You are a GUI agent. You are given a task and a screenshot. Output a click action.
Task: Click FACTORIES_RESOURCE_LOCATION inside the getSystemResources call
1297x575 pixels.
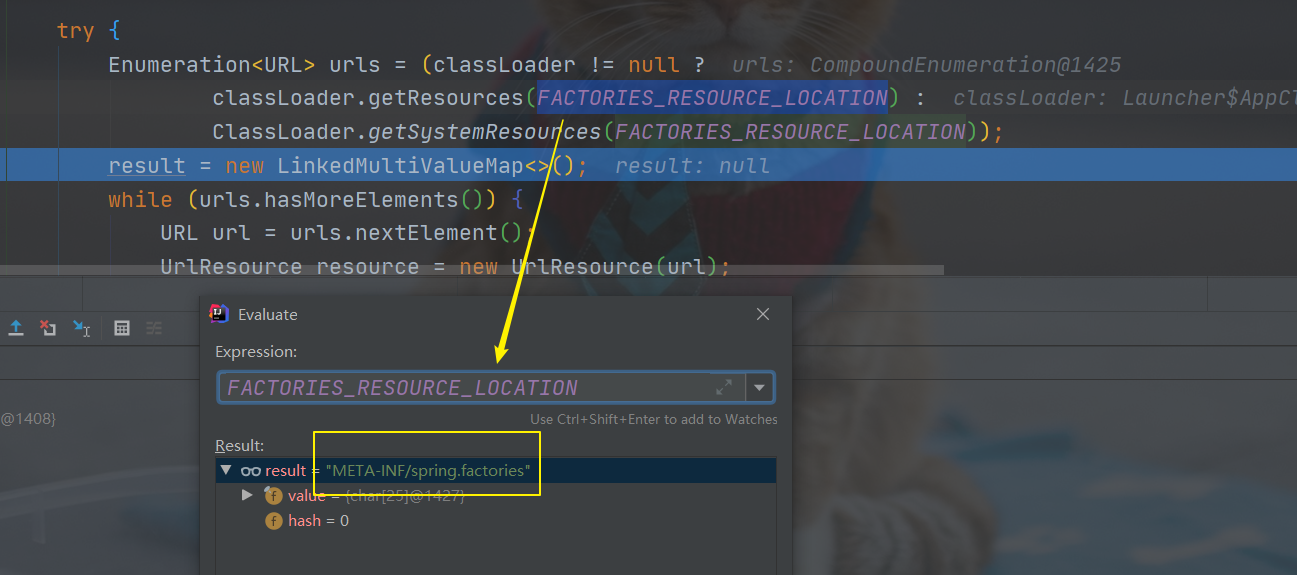790,132
